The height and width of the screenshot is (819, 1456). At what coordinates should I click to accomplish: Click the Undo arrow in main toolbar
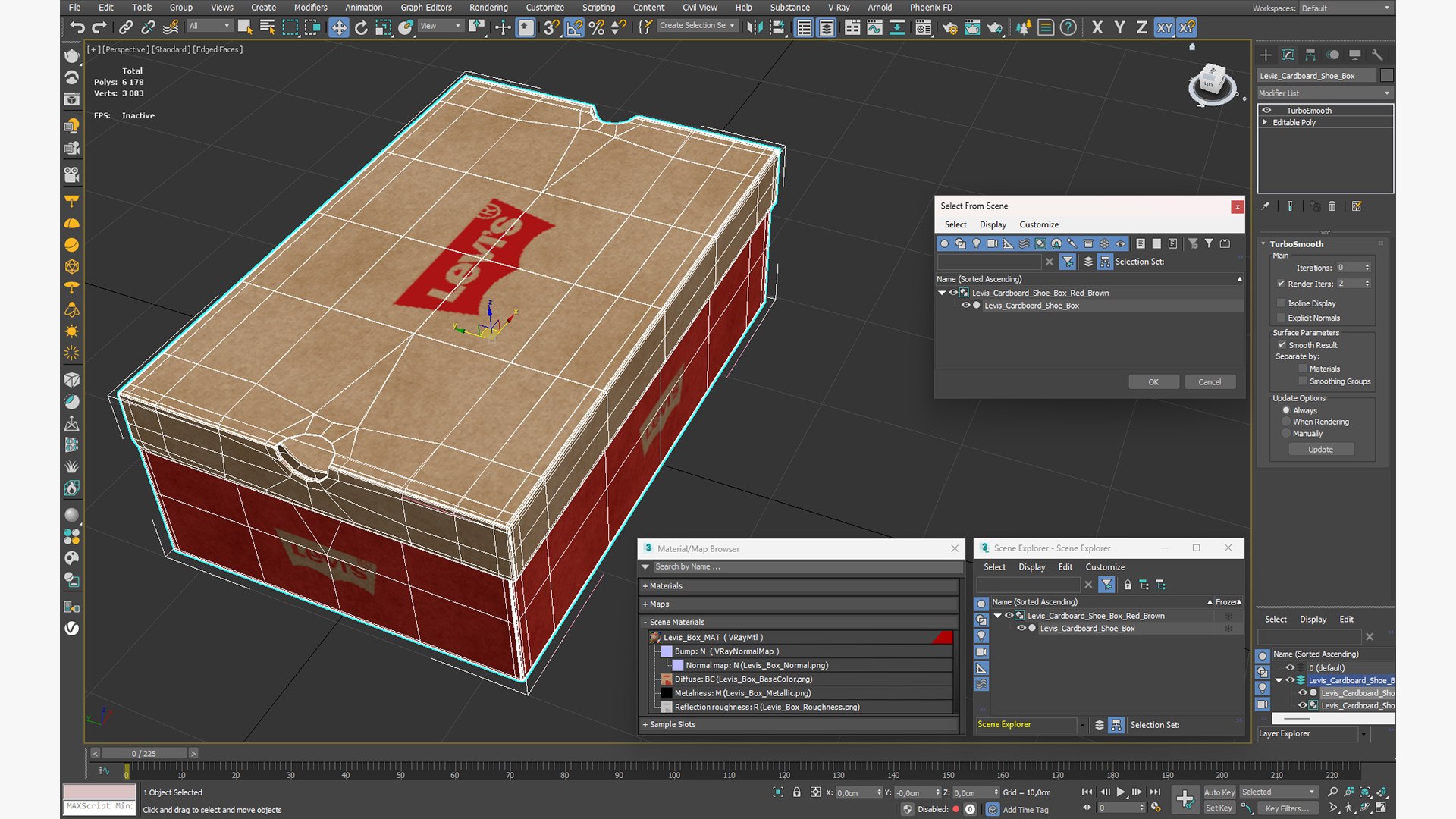click(77, 28)
